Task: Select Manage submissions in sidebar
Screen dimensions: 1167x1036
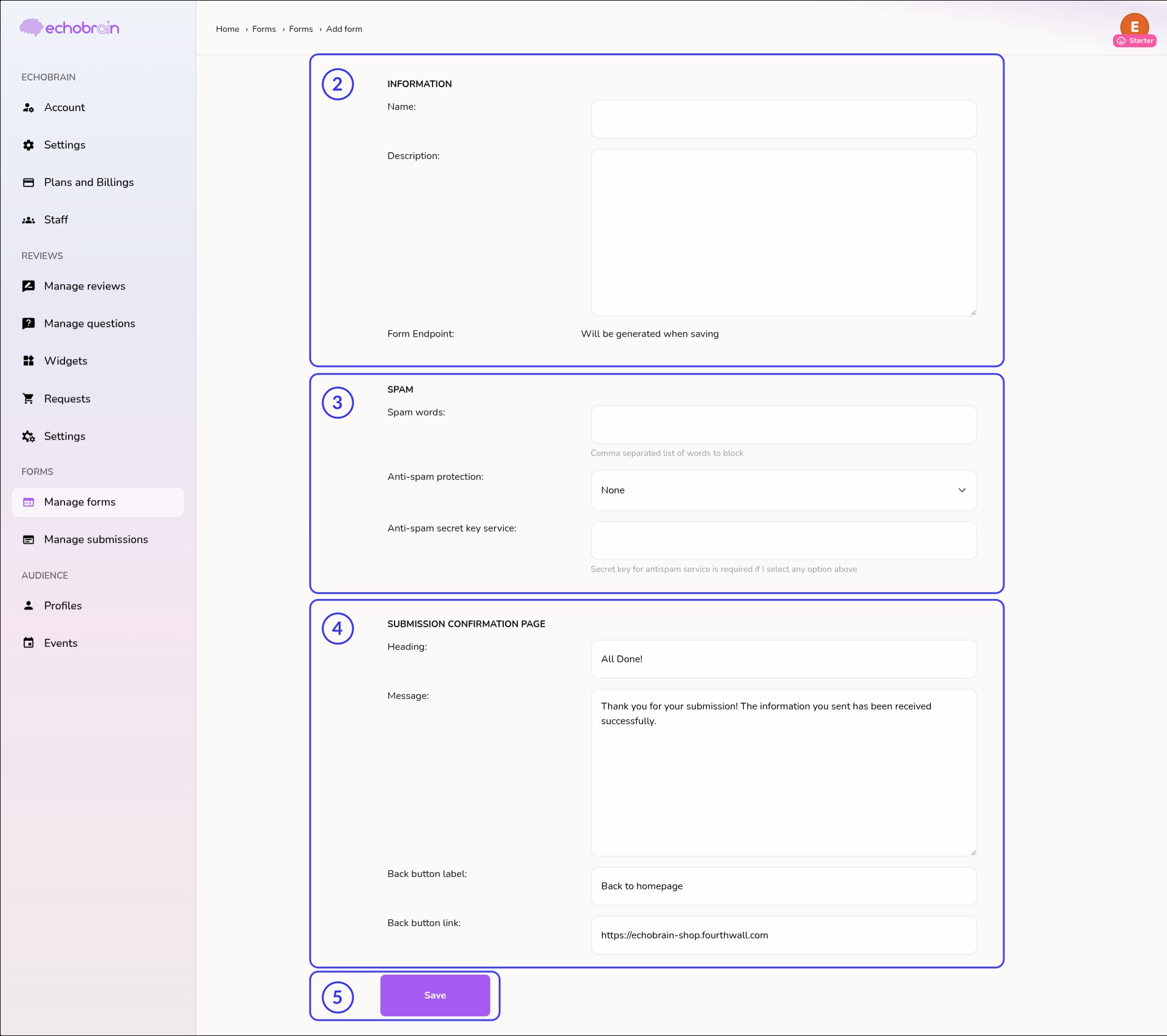Action: tap(98, 539)
